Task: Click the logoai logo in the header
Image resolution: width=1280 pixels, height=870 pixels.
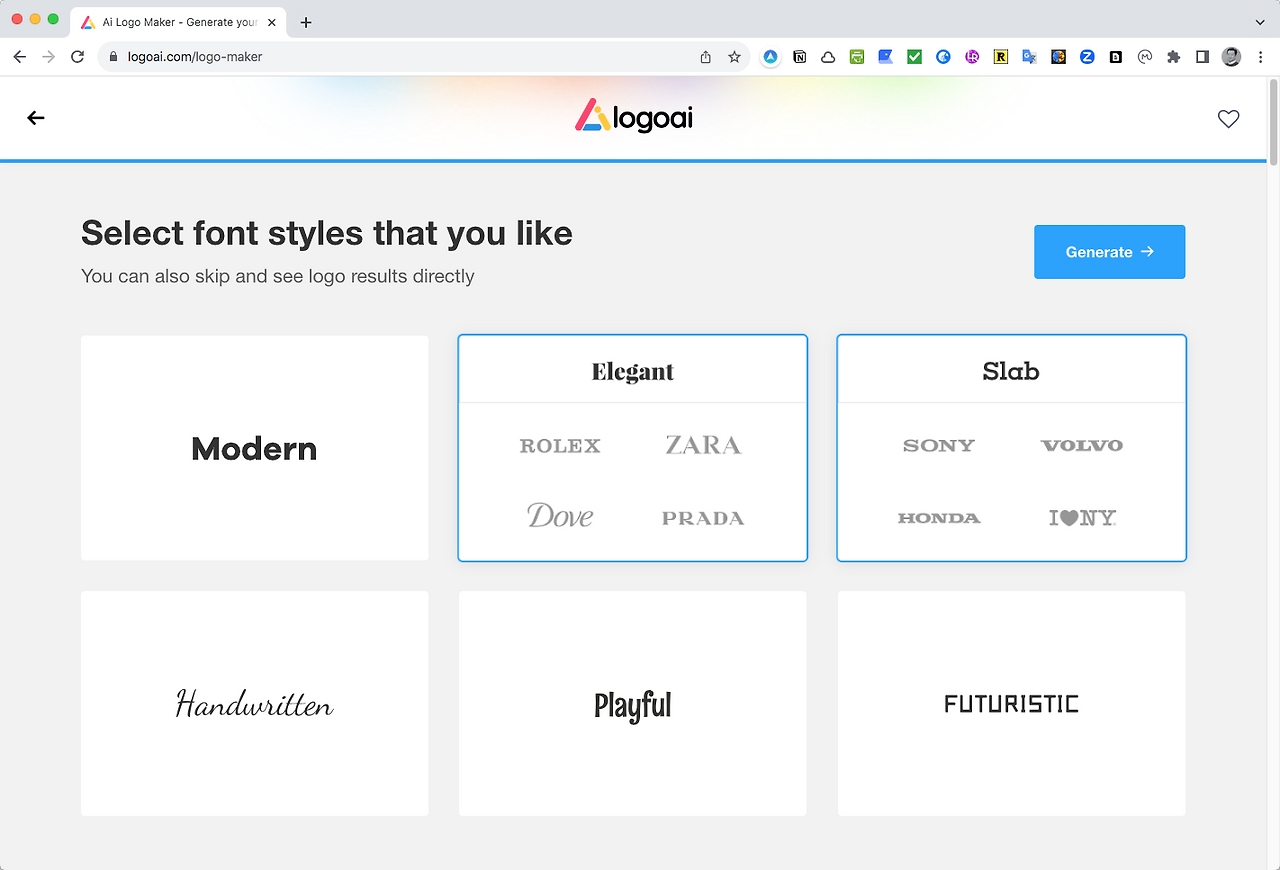Action: click(634, 116)
